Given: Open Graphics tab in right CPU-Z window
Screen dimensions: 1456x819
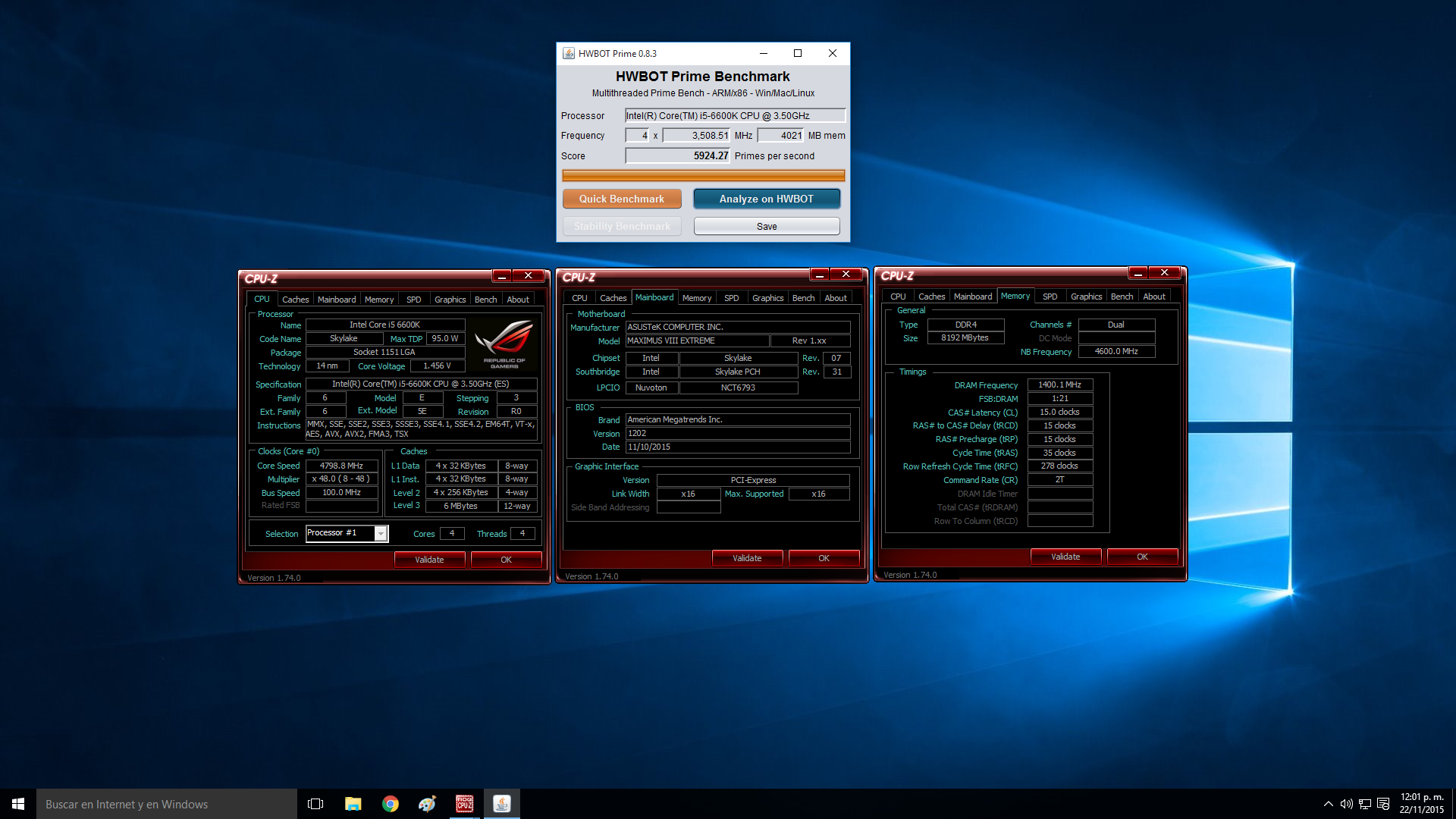Looking at the screenshot, I should coord(1087,297).
